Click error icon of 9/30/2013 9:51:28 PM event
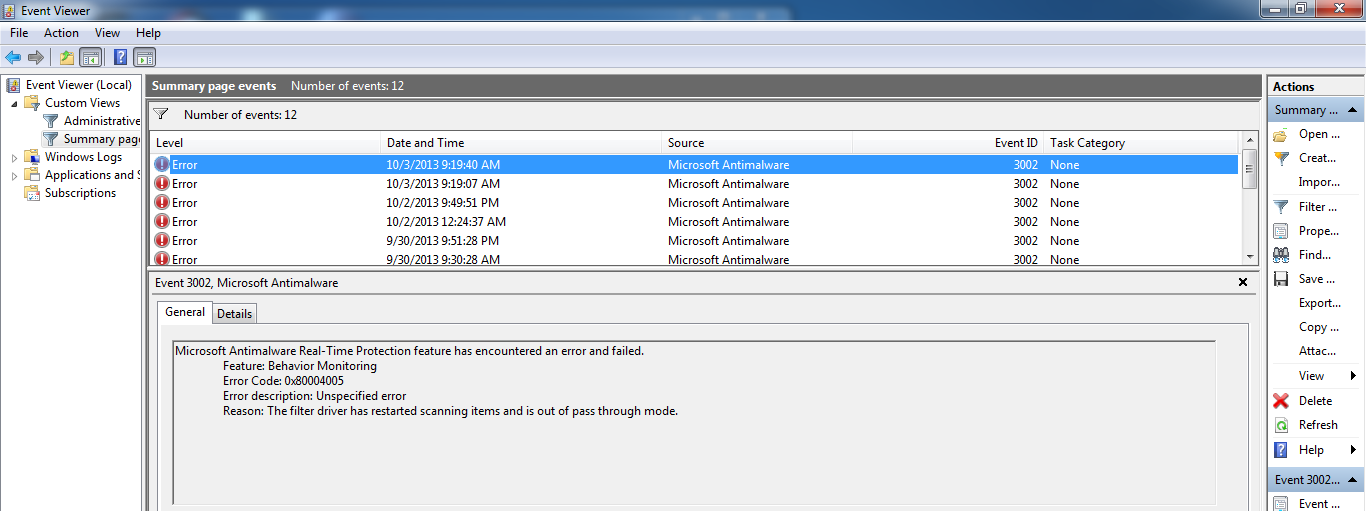This screenshot has height=511, width=1366. (162, 240)
